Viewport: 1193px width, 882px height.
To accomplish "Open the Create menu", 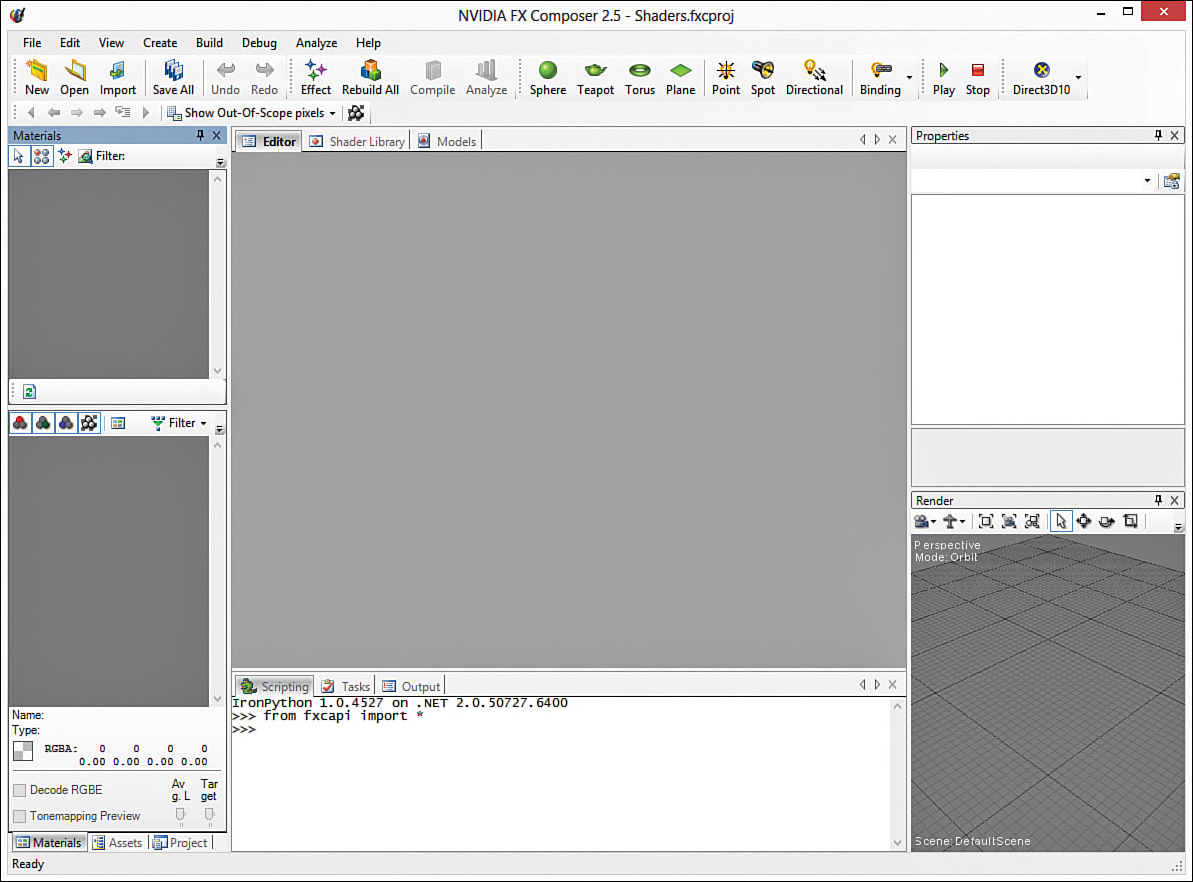I will click(160, 43).
